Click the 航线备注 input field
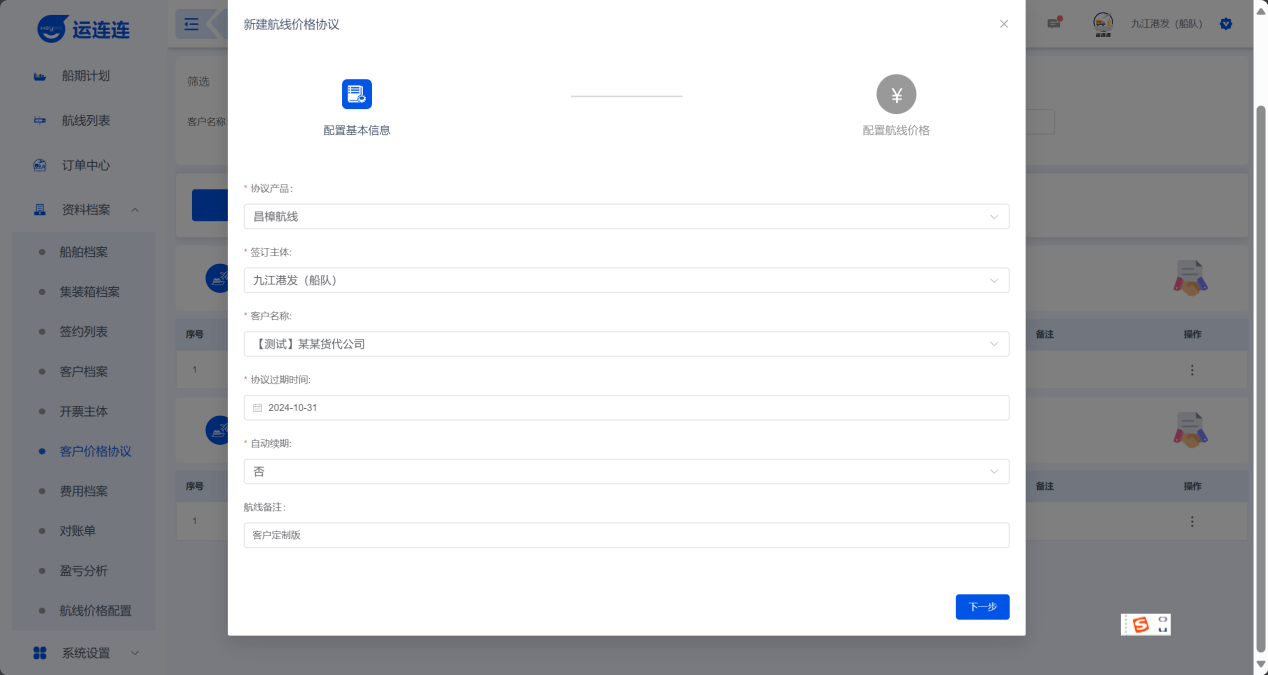 [626, 535]
